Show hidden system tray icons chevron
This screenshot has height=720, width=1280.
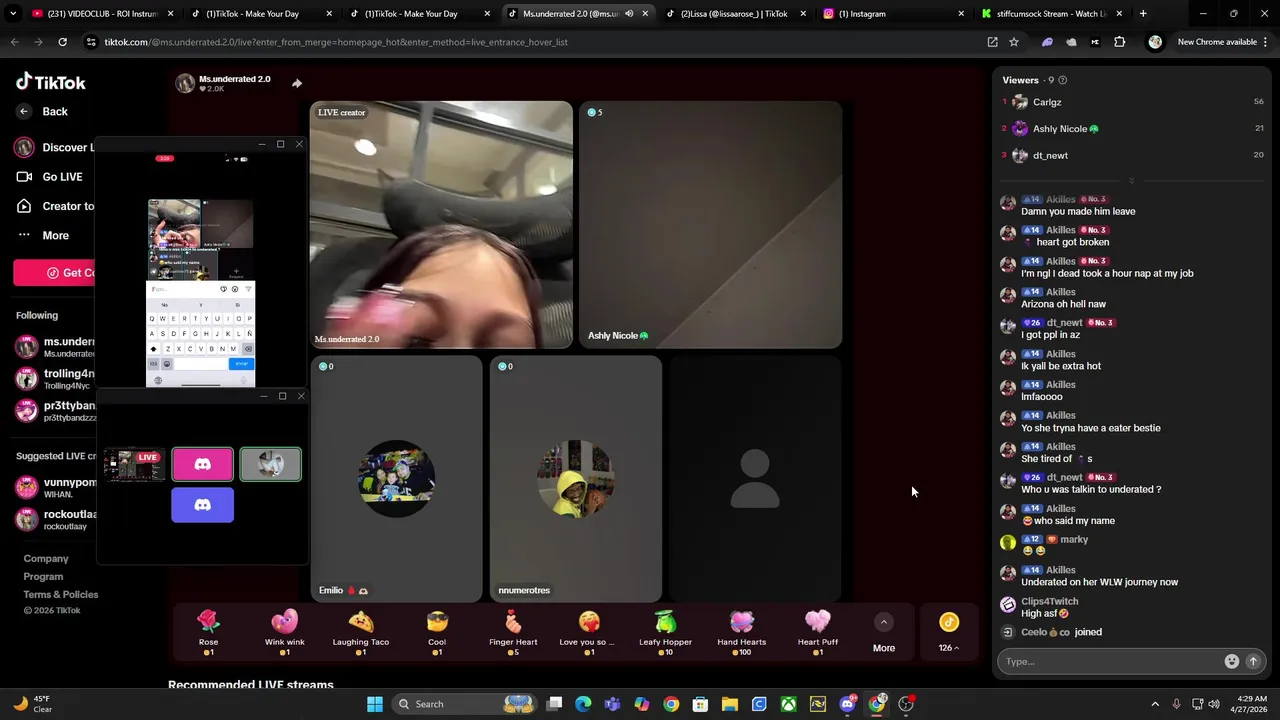[x=1155, y=704]
